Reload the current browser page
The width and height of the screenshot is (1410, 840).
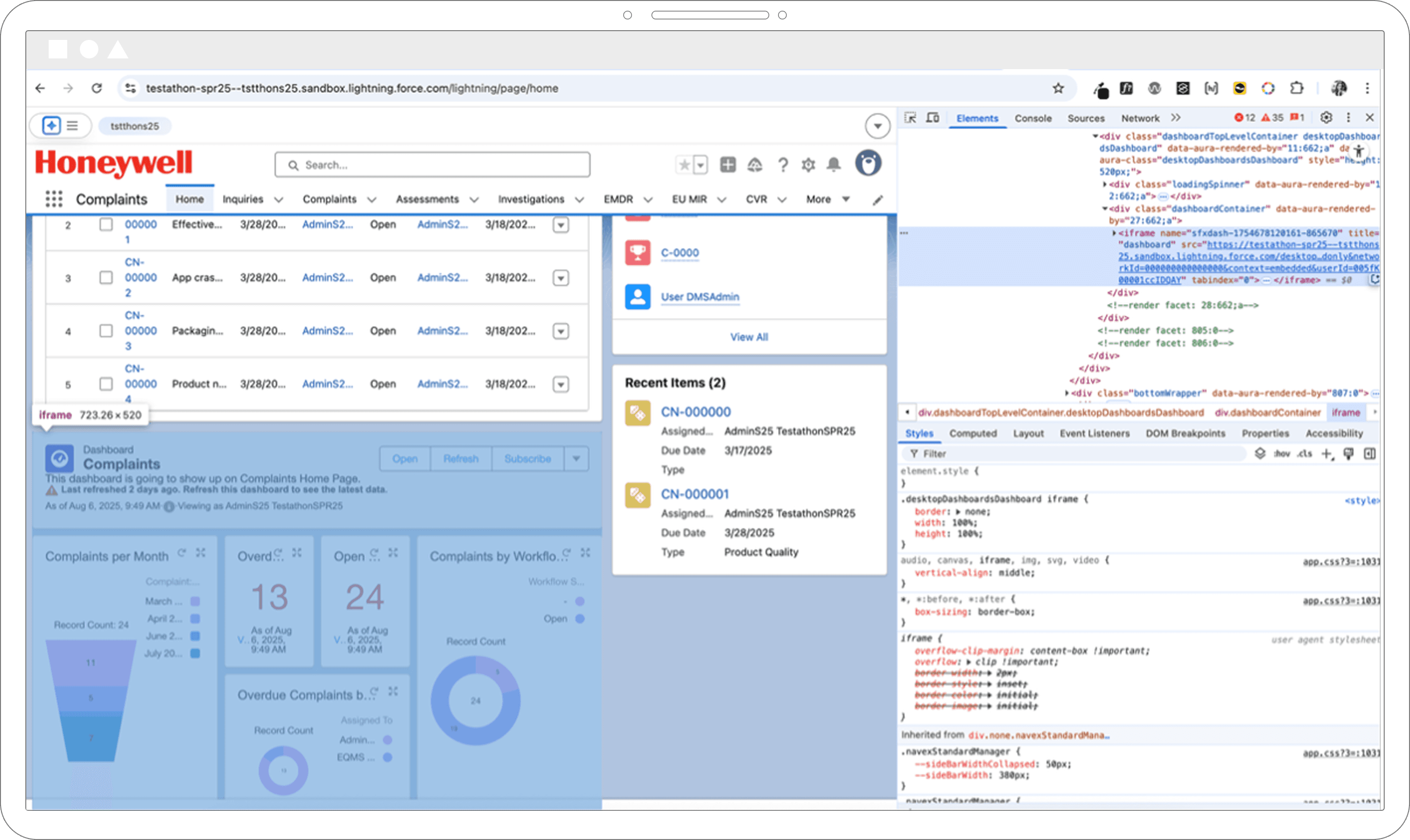tap(97, 88)
